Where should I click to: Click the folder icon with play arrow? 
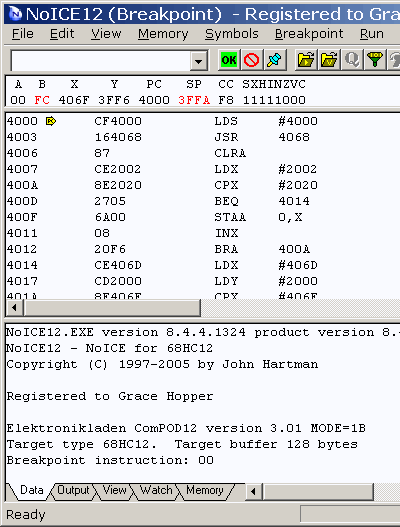click(x=306, y=60)
